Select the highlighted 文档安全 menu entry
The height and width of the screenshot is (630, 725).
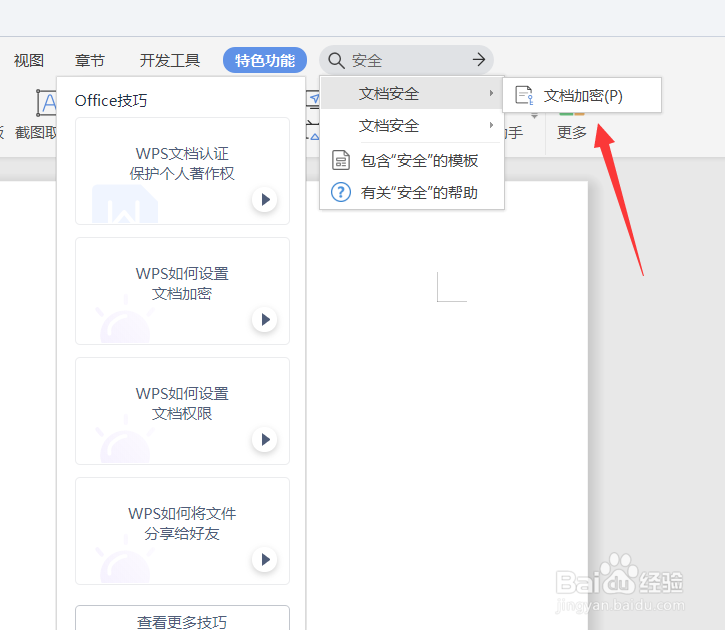pos(412,93)
